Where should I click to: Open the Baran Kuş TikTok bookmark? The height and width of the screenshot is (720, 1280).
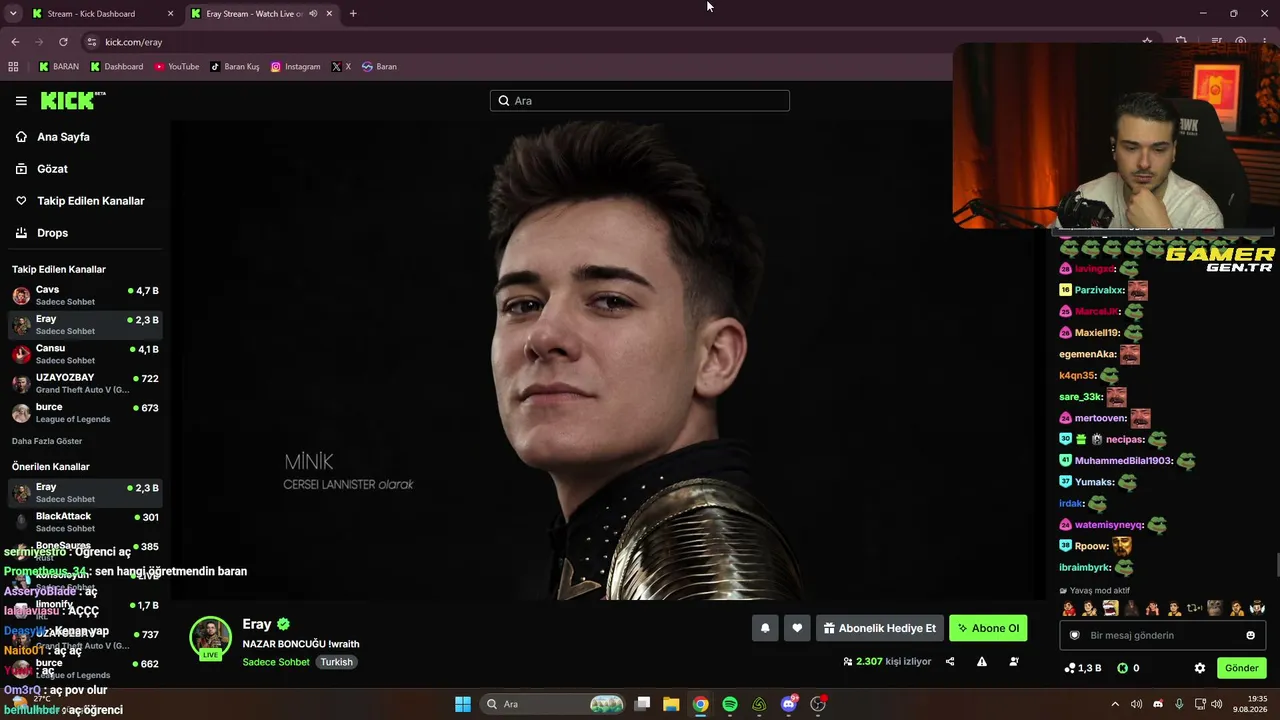click(235, 67)
